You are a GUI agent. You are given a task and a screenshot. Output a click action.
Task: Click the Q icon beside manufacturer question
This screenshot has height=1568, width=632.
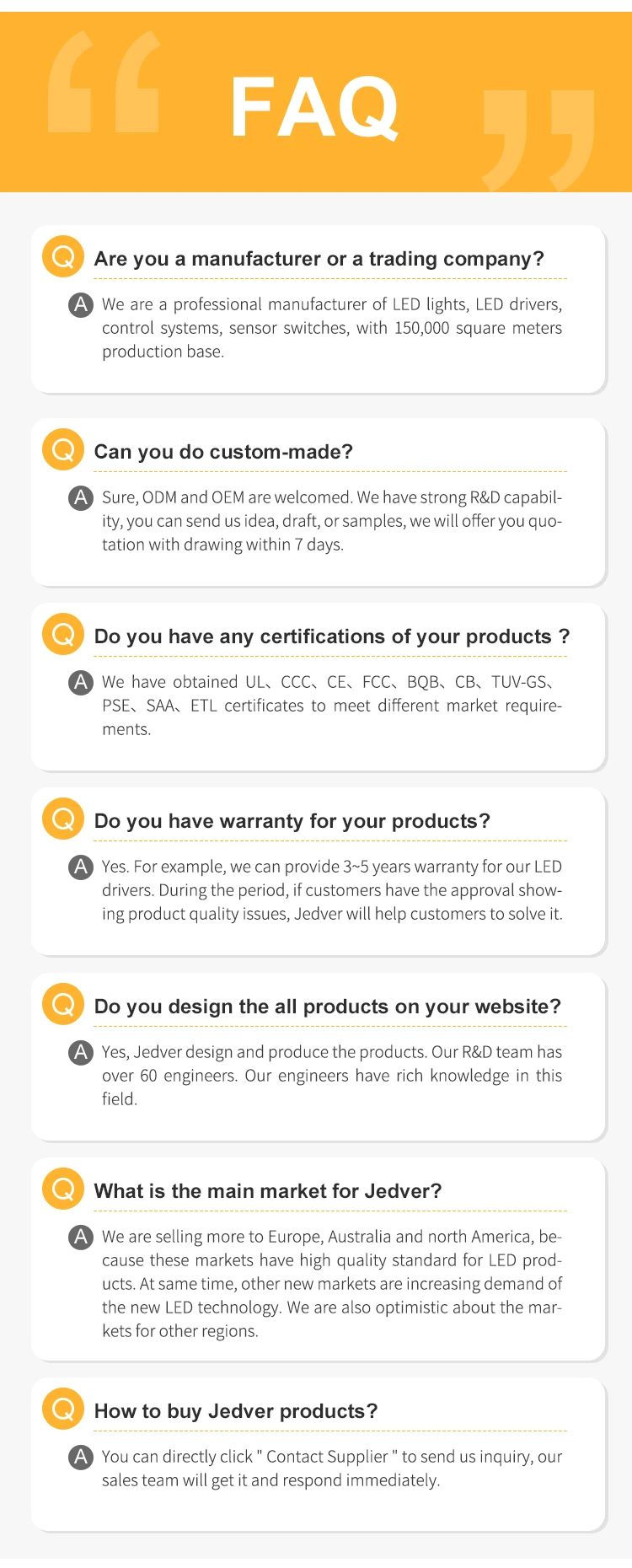[63, 256]
